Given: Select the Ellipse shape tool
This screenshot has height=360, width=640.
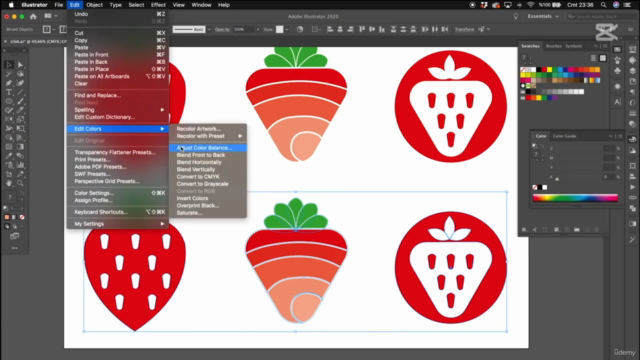Looking at the screenshot, I should pos(9,101).
